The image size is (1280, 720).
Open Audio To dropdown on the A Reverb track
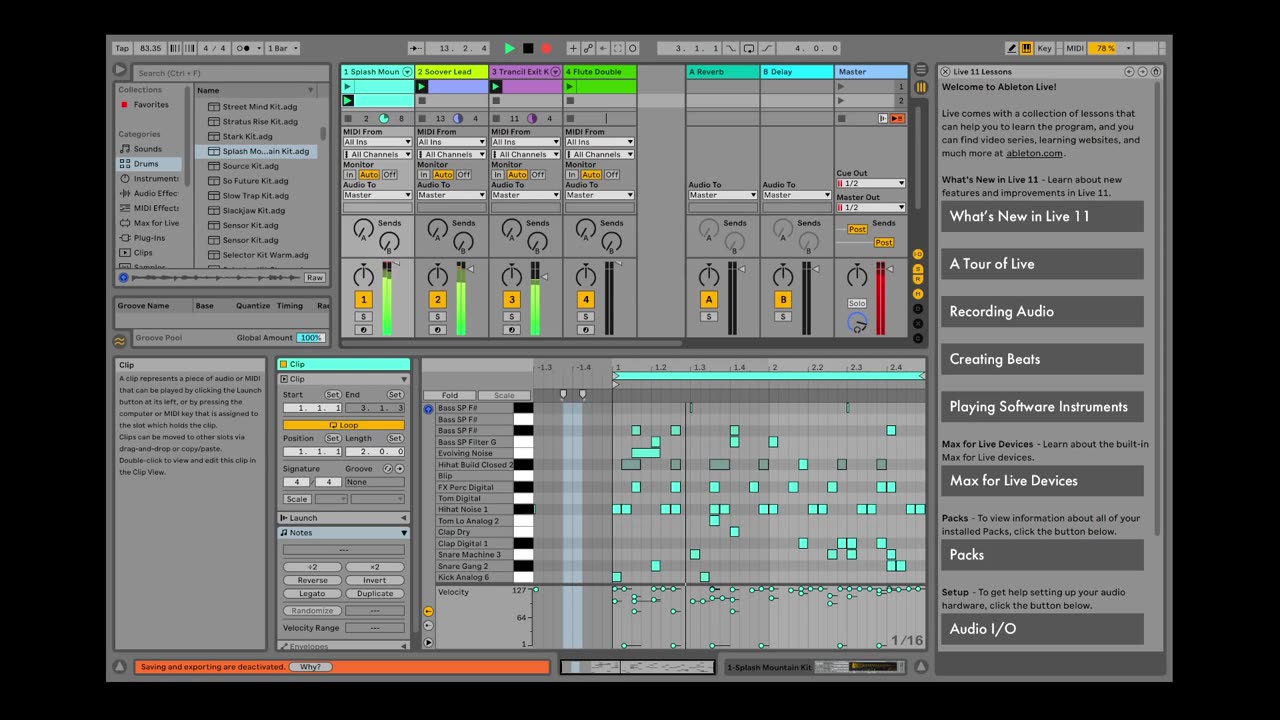722,195
